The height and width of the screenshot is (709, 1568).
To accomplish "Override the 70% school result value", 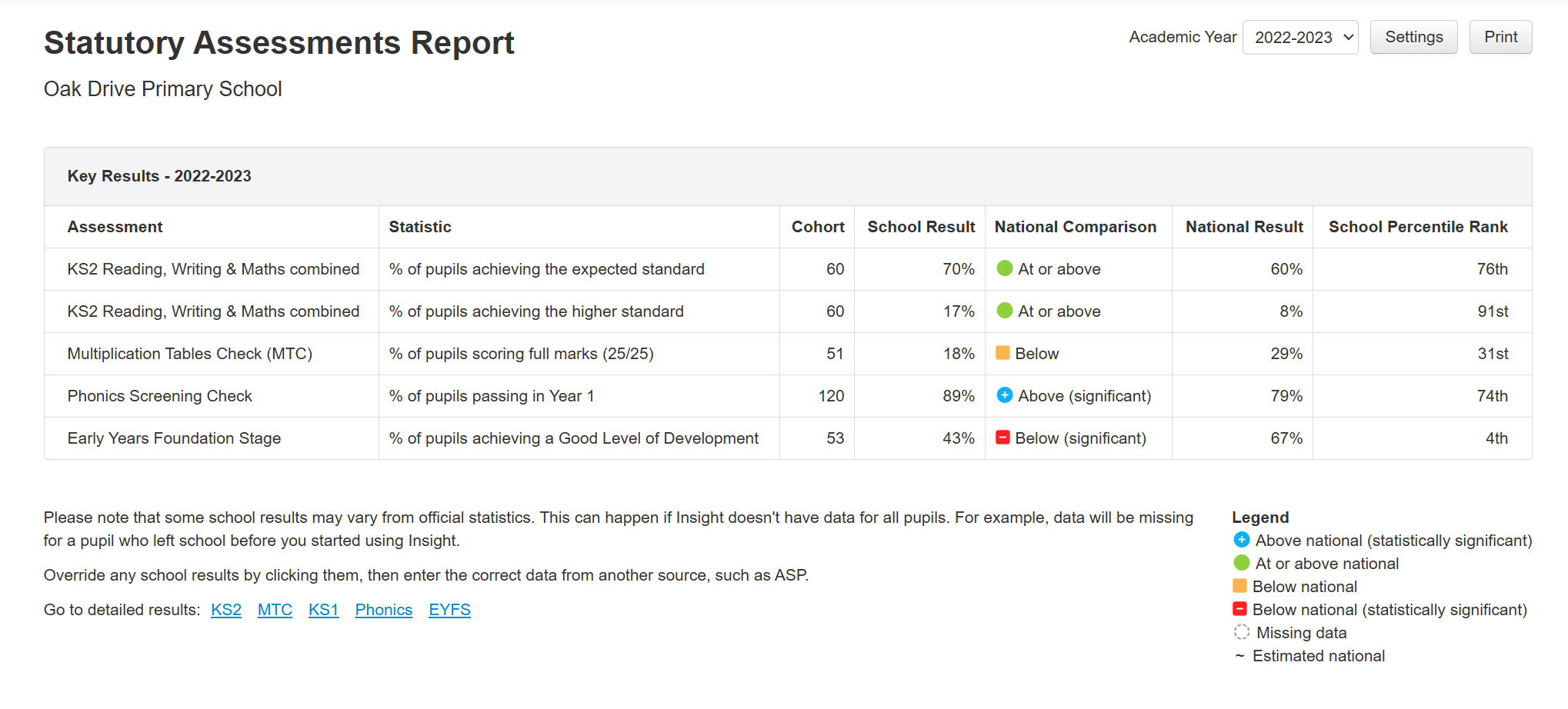I will tap(958, 269).
